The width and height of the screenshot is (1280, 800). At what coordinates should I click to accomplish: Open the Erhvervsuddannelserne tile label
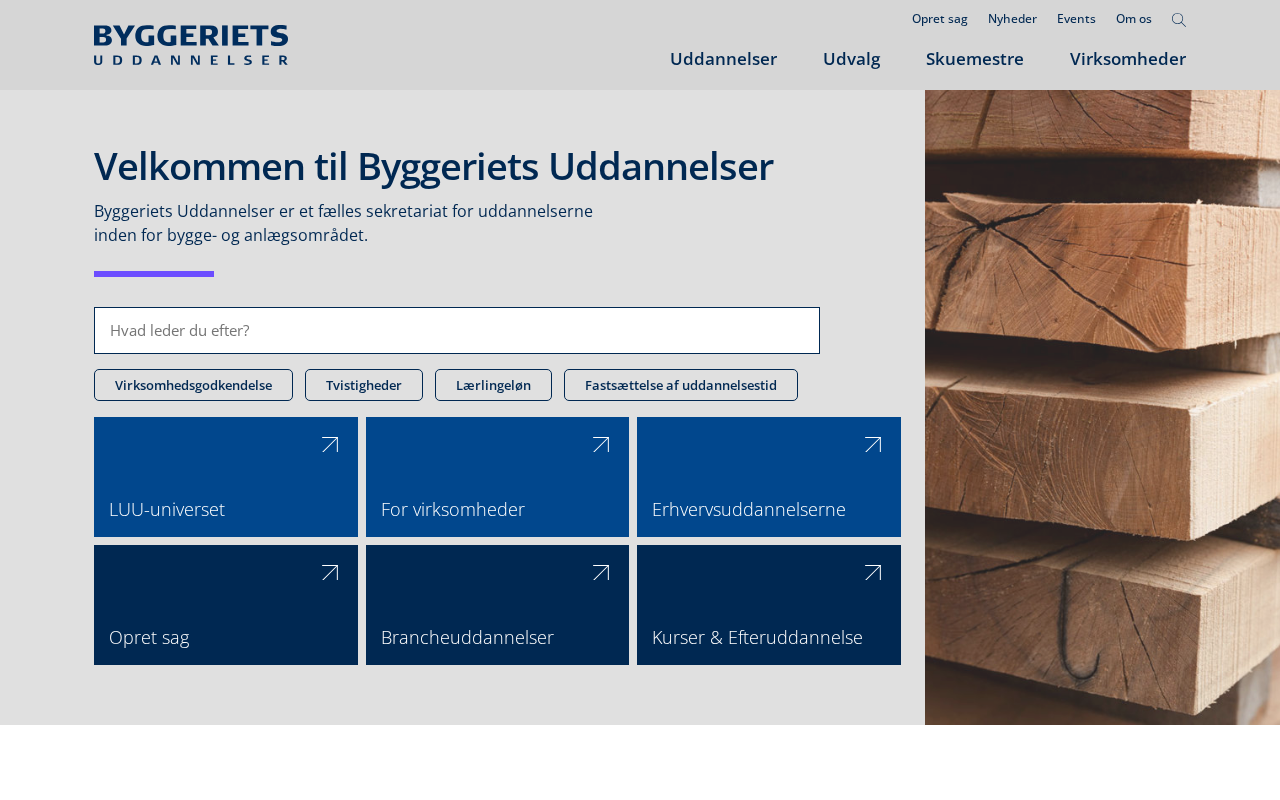click(749, 510)
